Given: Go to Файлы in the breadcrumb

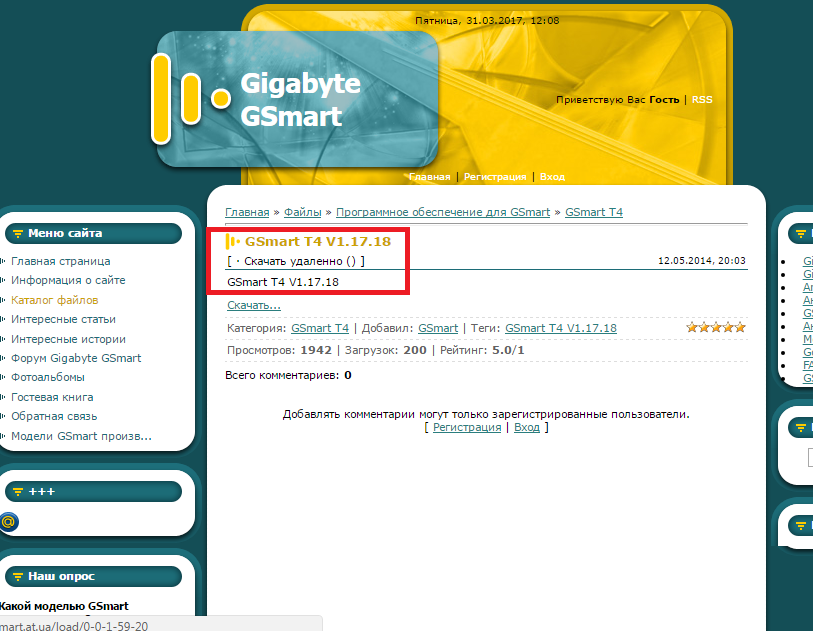Looking at the screenshot, I should (302, 212).
